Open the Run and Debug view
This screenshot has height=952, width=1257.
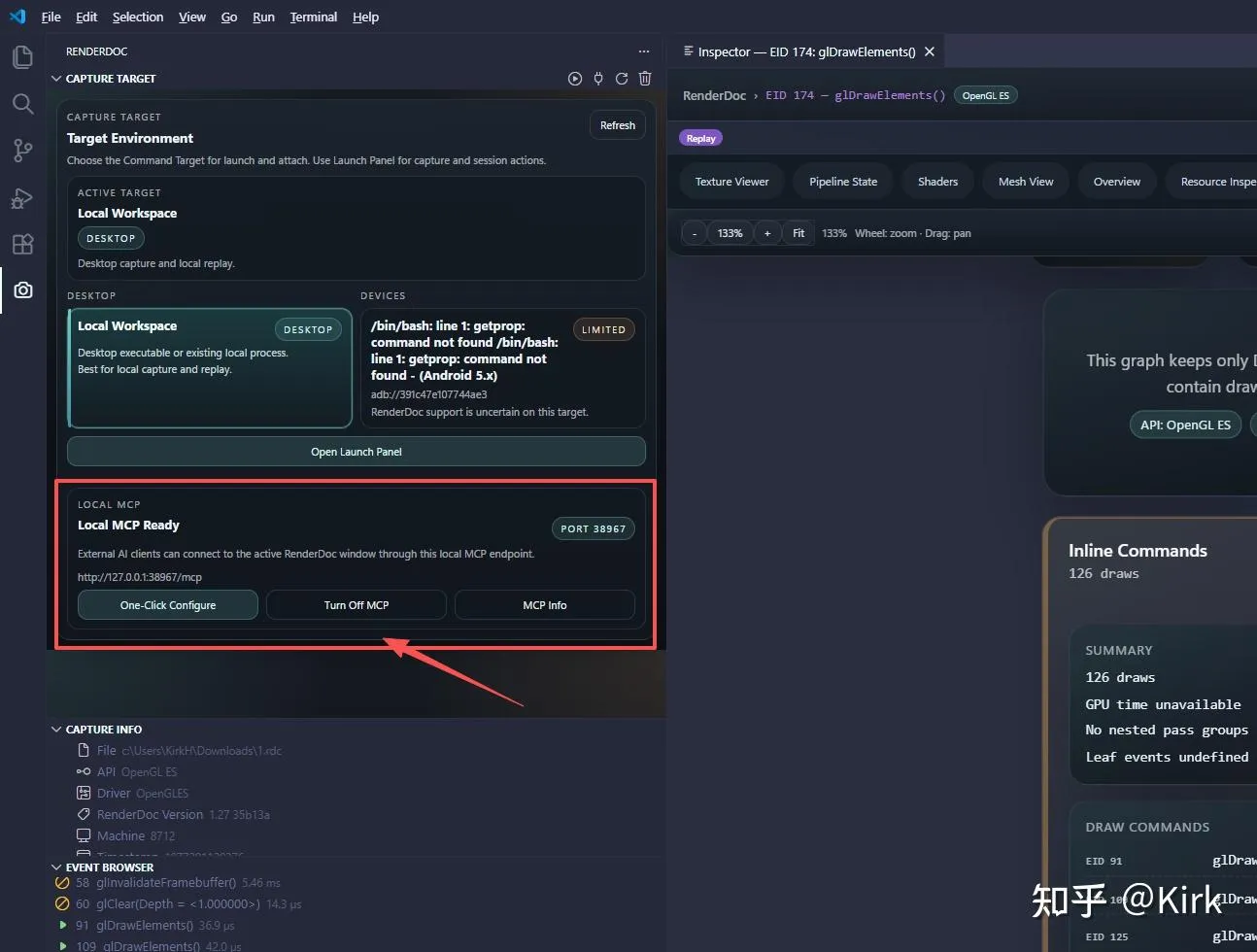pyautogui.click(x=22, y=197)
